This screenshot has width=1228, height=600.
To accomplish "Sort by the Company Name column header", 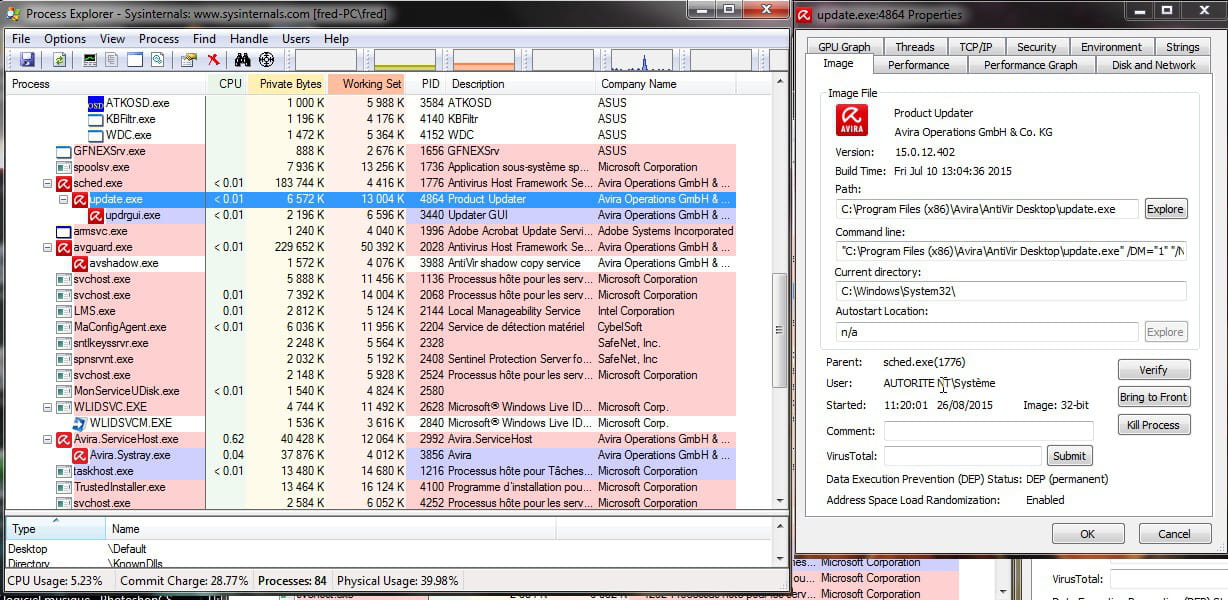I will pyautogui.click(x=666, y=84).
